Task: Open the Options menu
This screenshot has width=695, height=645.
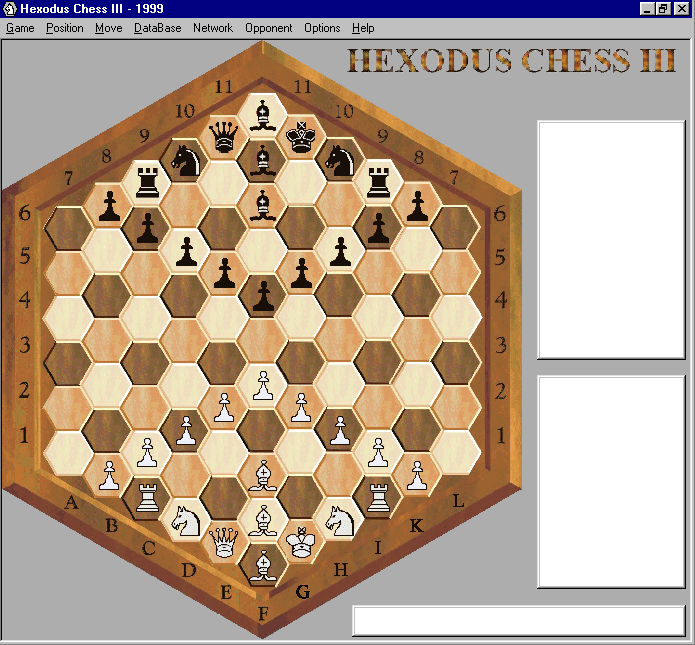Action: tap(322, 28)
